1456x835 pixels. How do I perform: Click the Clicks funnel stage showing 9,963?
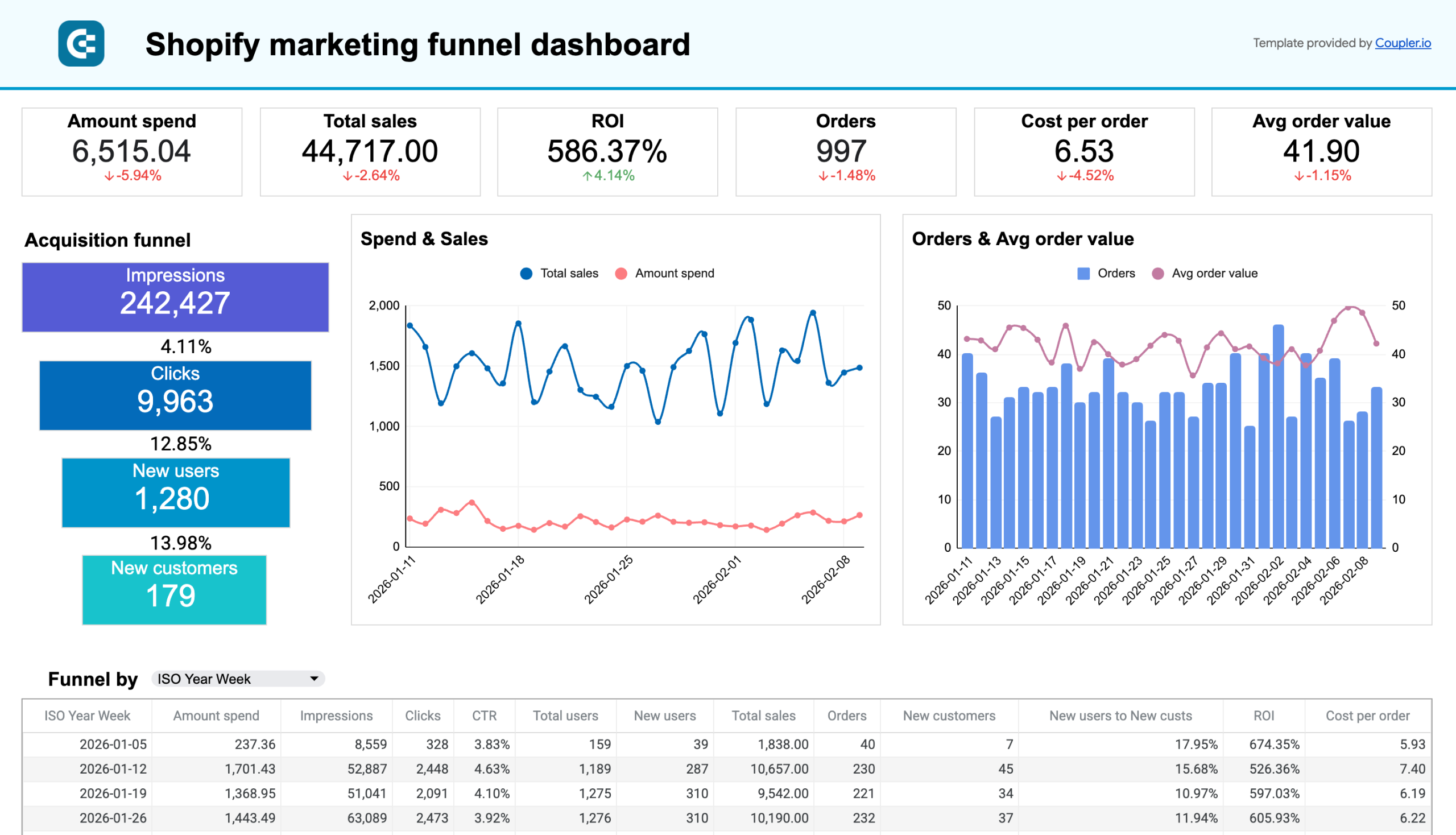175,395
